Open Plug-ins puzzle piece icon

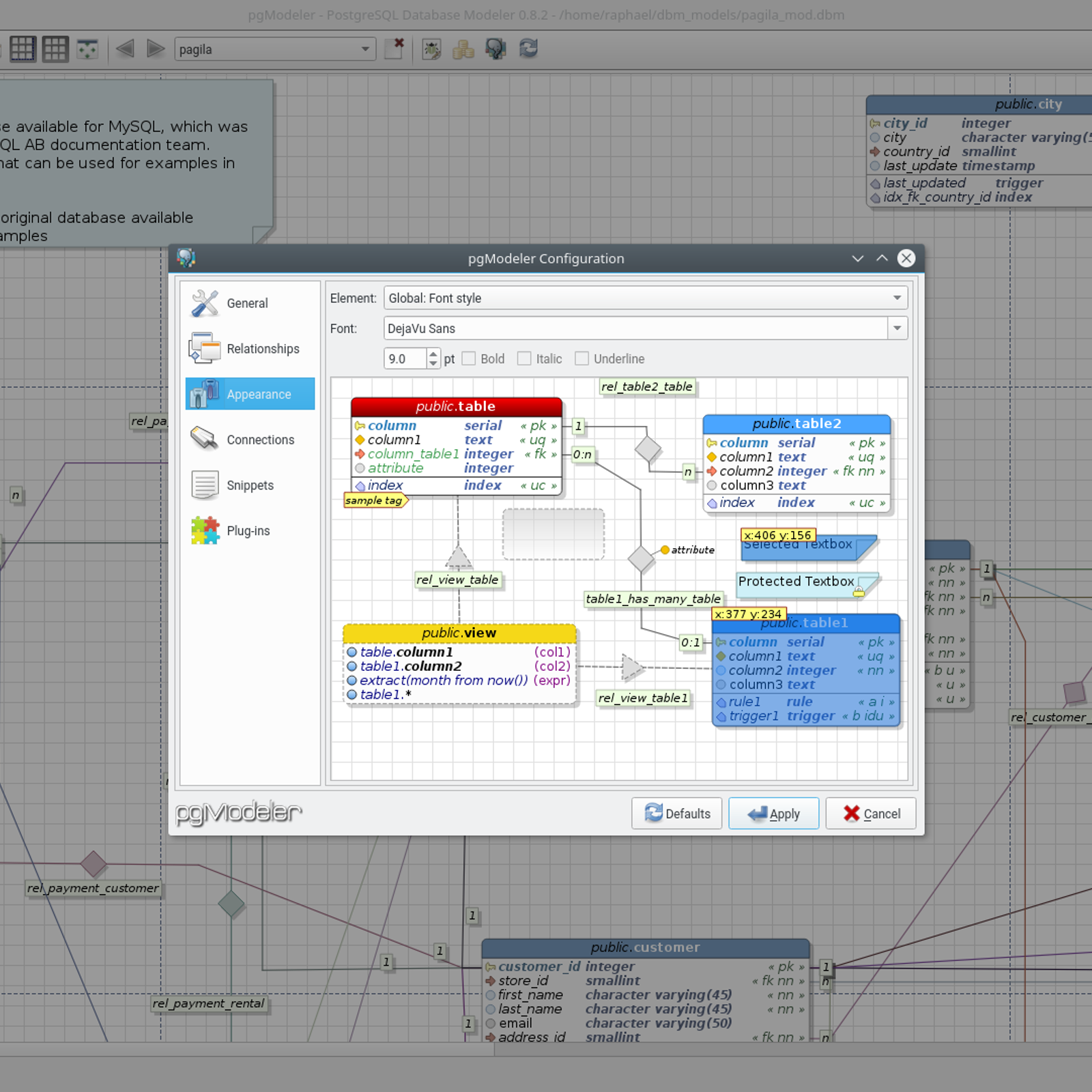205,530
